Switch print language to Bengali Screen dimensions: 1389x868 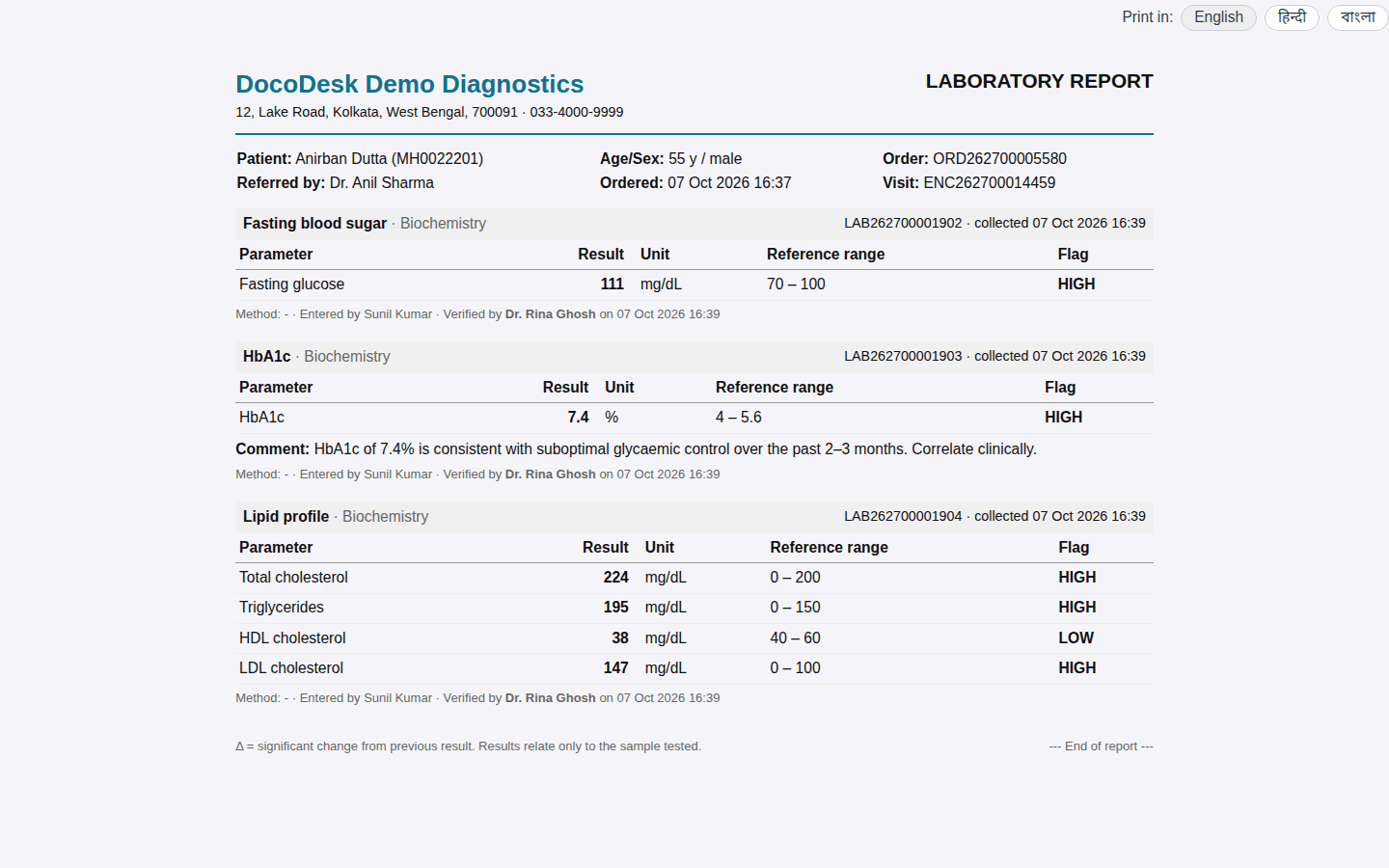(x=1357, y=17)
